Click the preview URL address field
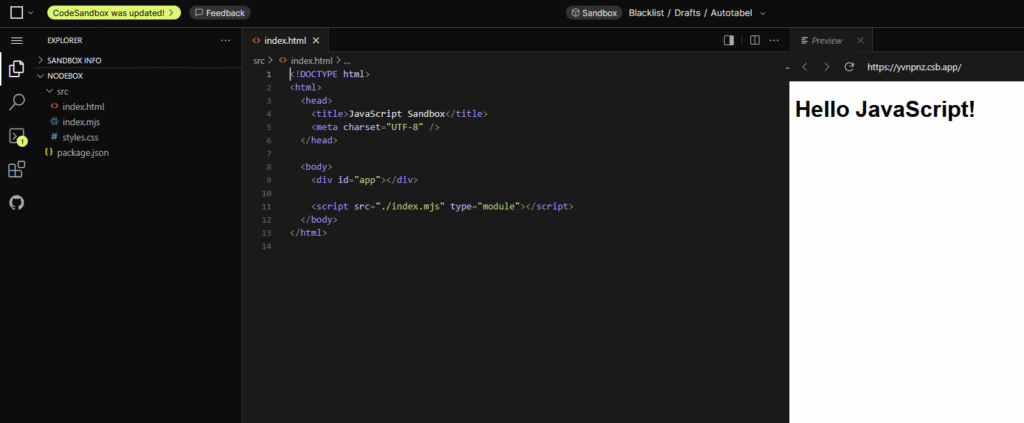Viewport: 1024px width, 423px height. [x=913, y=67]
